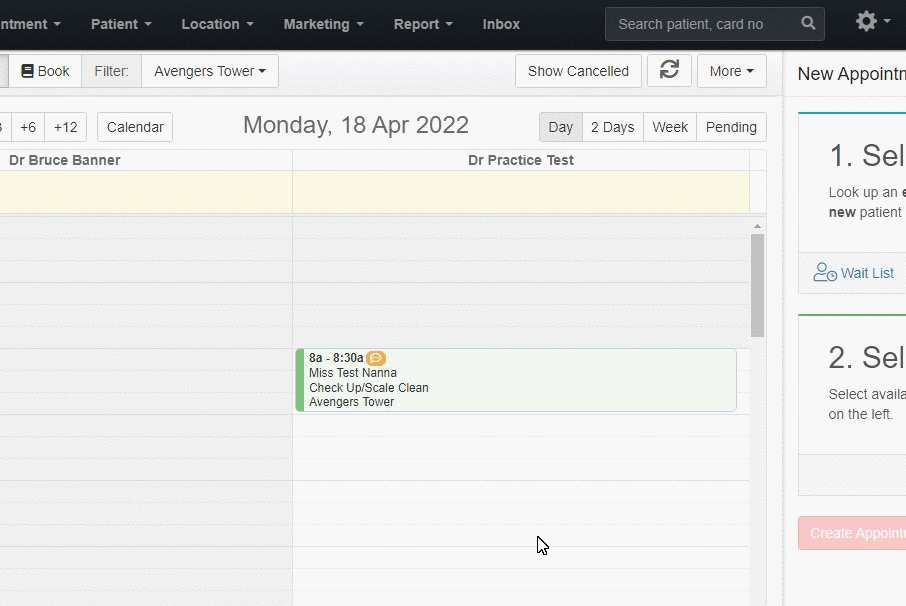The width and height of the screenshot is (906, 606).
Task: Click the Calendar button
Action: point(135,127)
